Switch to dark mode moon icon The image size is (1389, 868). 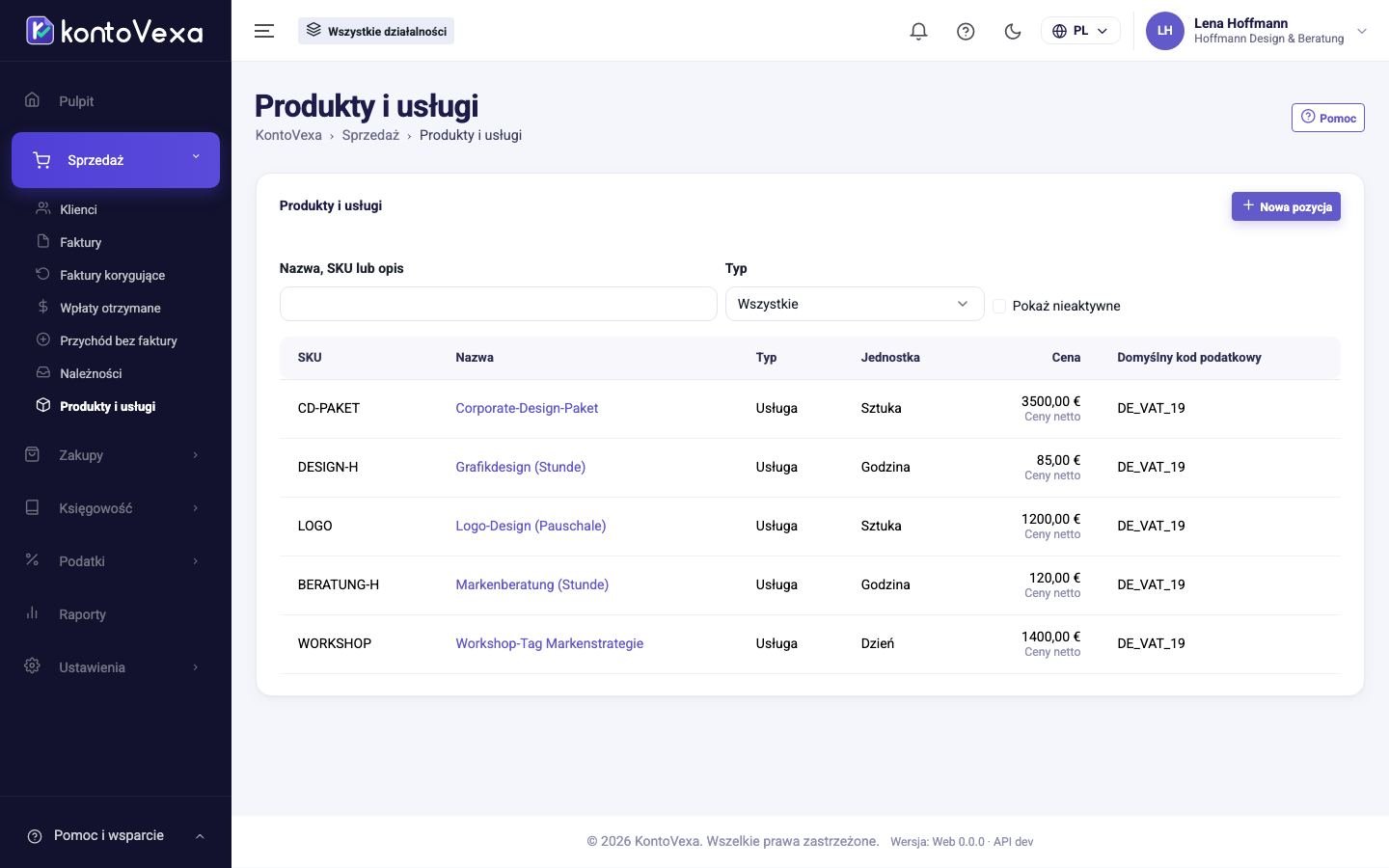1013,31
